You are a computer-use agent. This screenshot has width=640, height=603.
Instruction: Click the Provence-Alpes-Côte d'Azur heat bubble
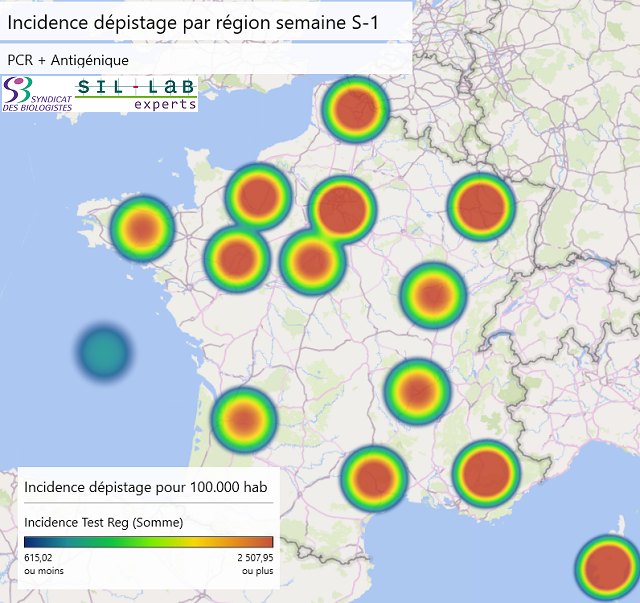coord(486,474)
